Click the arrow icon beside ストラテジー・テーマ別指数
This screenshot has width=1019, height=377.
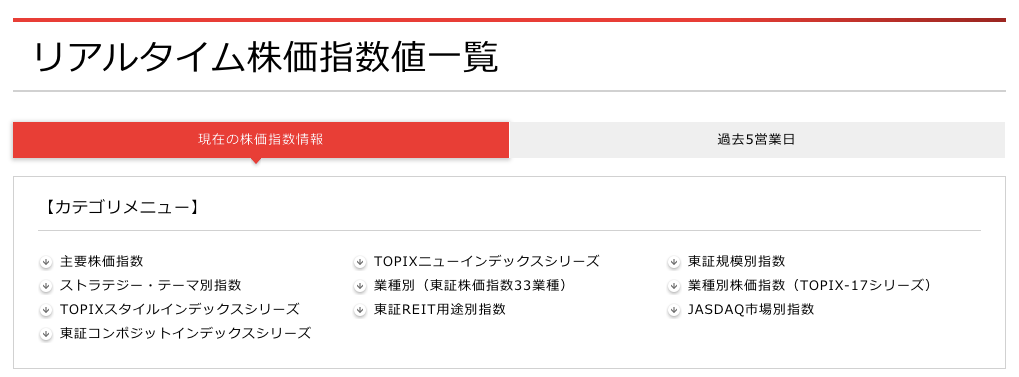tap(45, 287)
